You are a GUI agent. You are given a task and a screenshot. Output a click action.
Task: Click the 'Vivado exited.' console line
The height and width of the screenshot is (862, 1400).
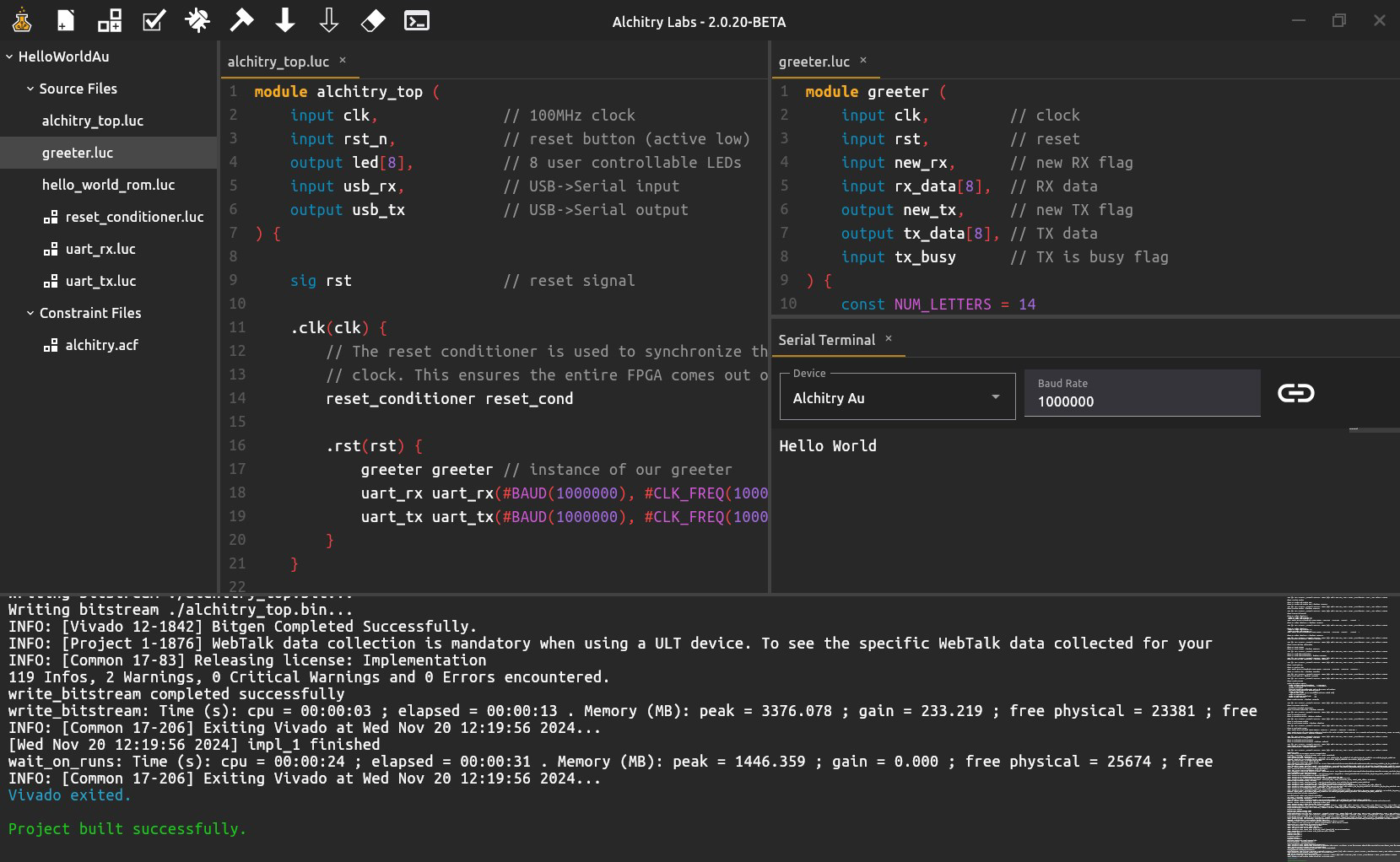pyautogui.click(x=70, y=795)
